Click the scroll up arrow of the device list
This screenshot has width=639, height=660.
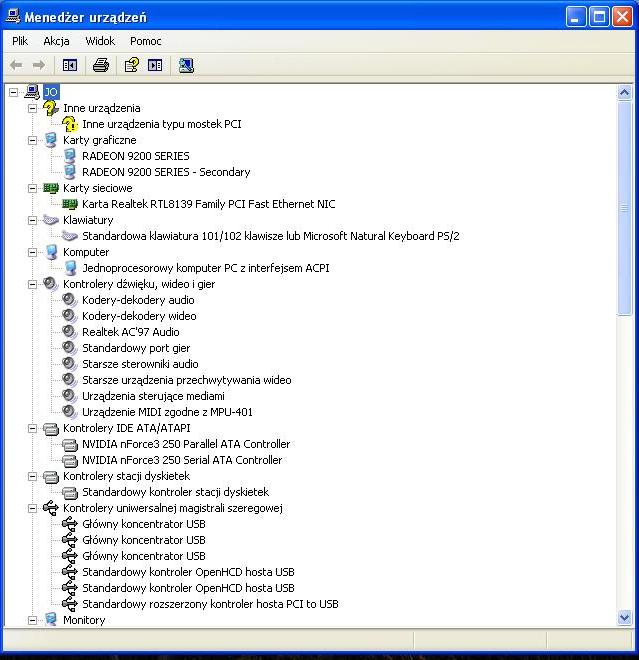(x=624, y=92)
